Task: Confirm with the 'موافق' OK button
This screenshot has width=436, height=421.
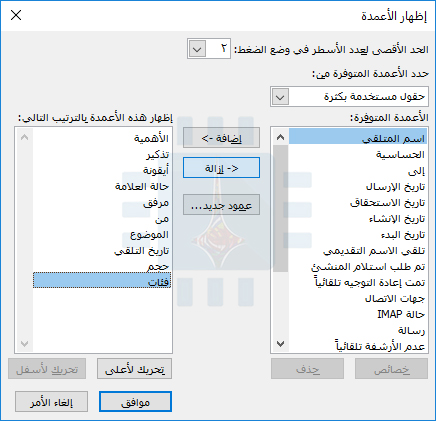Action: pos(135,402)
